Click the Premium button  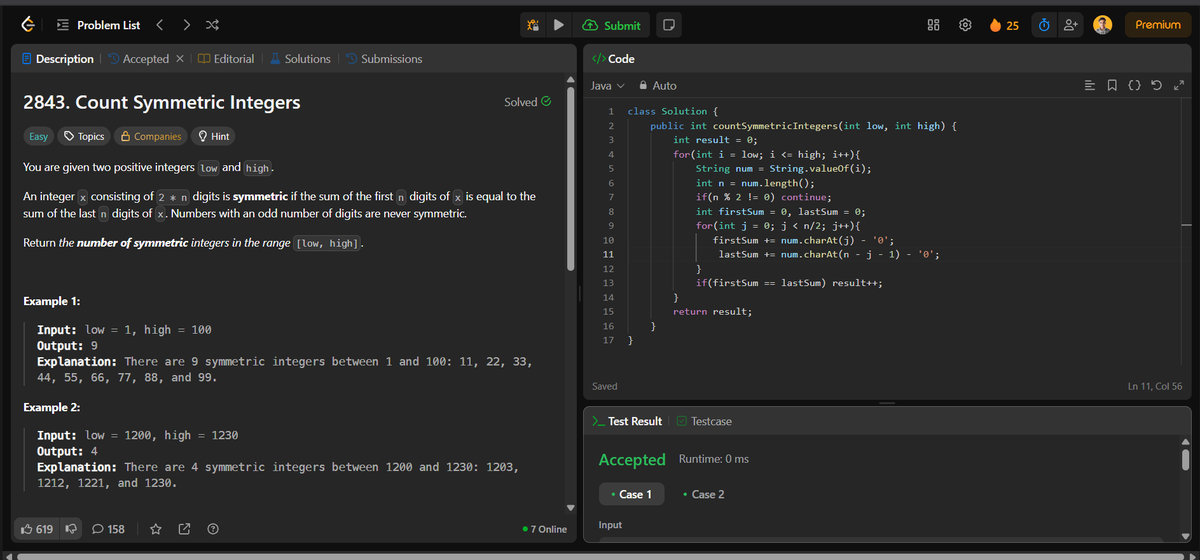coord(1157,25)
